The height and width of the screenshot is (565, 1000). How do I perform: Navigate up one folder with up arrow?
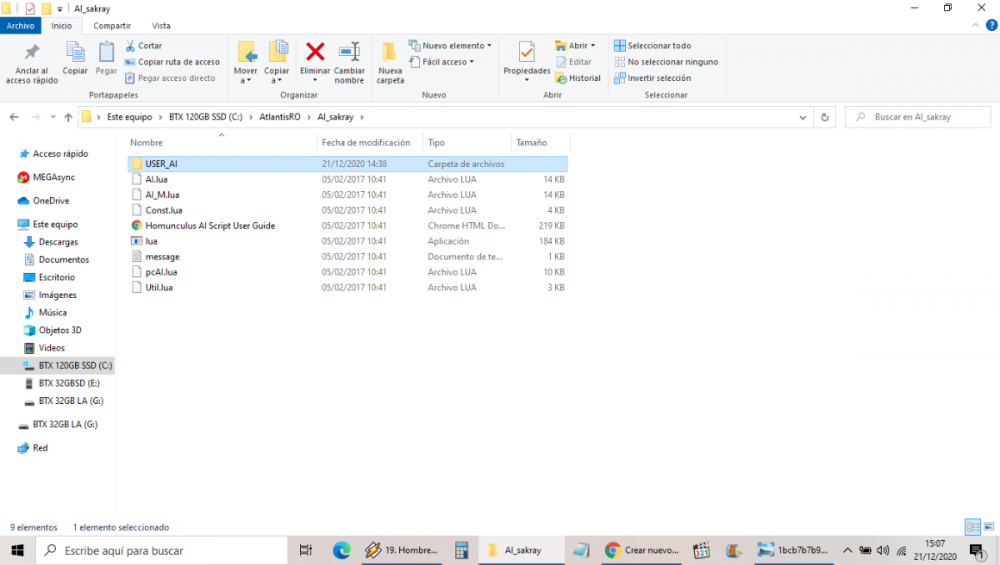pyautogui.click(x=68, y=117)
